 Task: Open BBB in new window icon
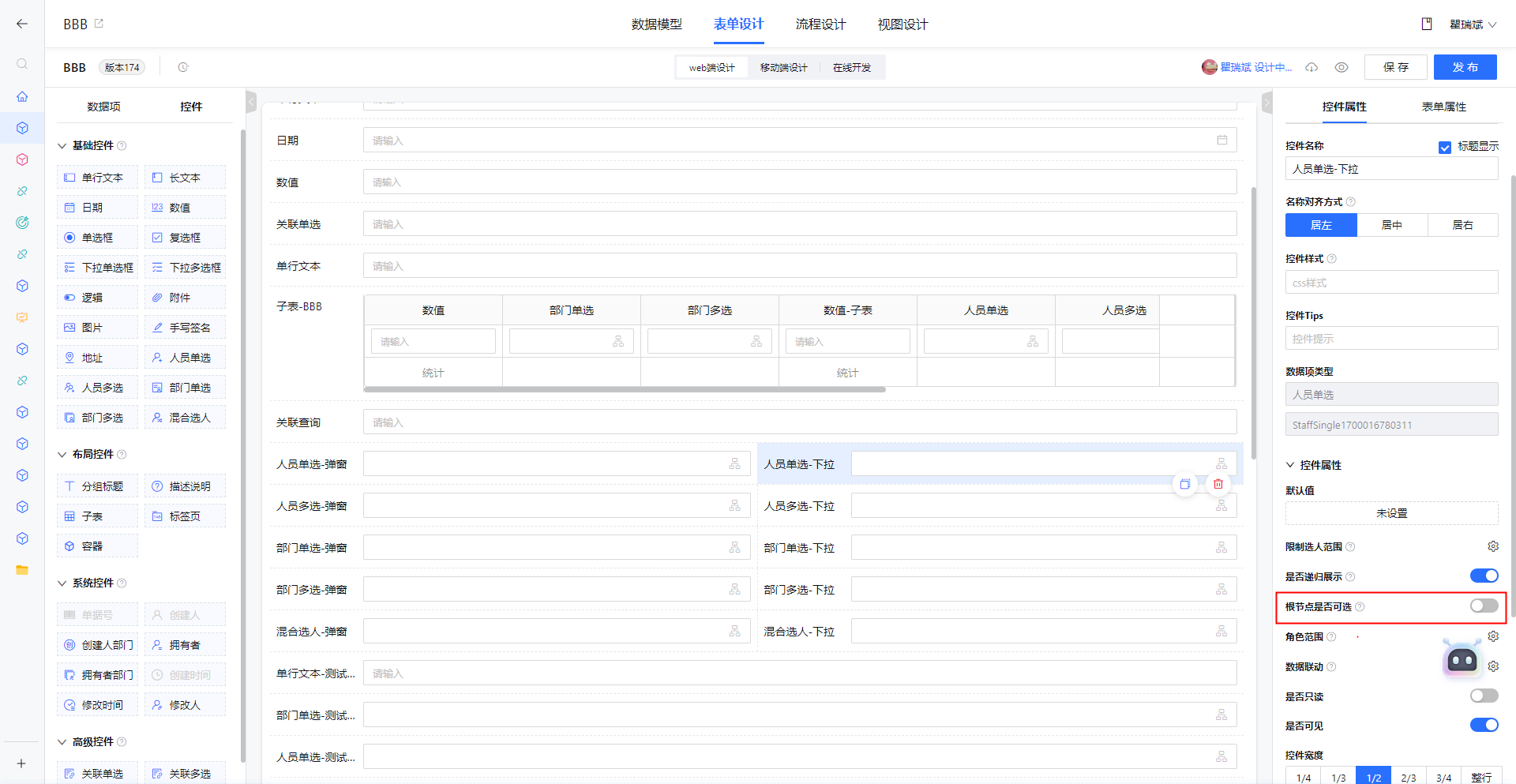click(x=99, y=24)
